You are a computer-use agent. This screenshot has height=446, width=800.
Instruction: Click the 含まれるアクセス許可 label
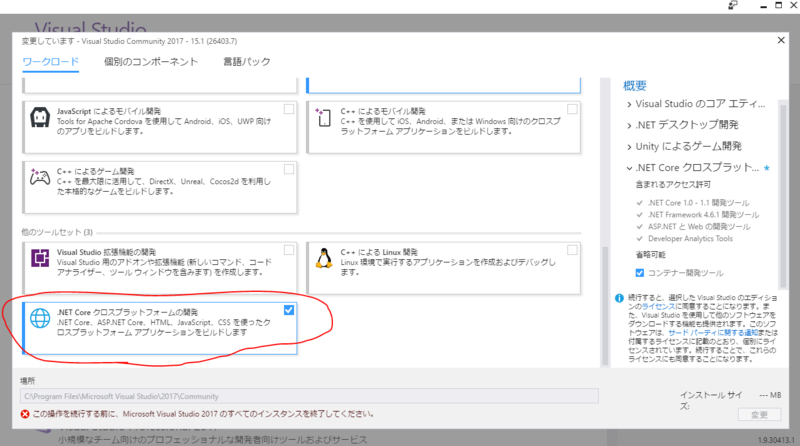[x=673, y=184]
